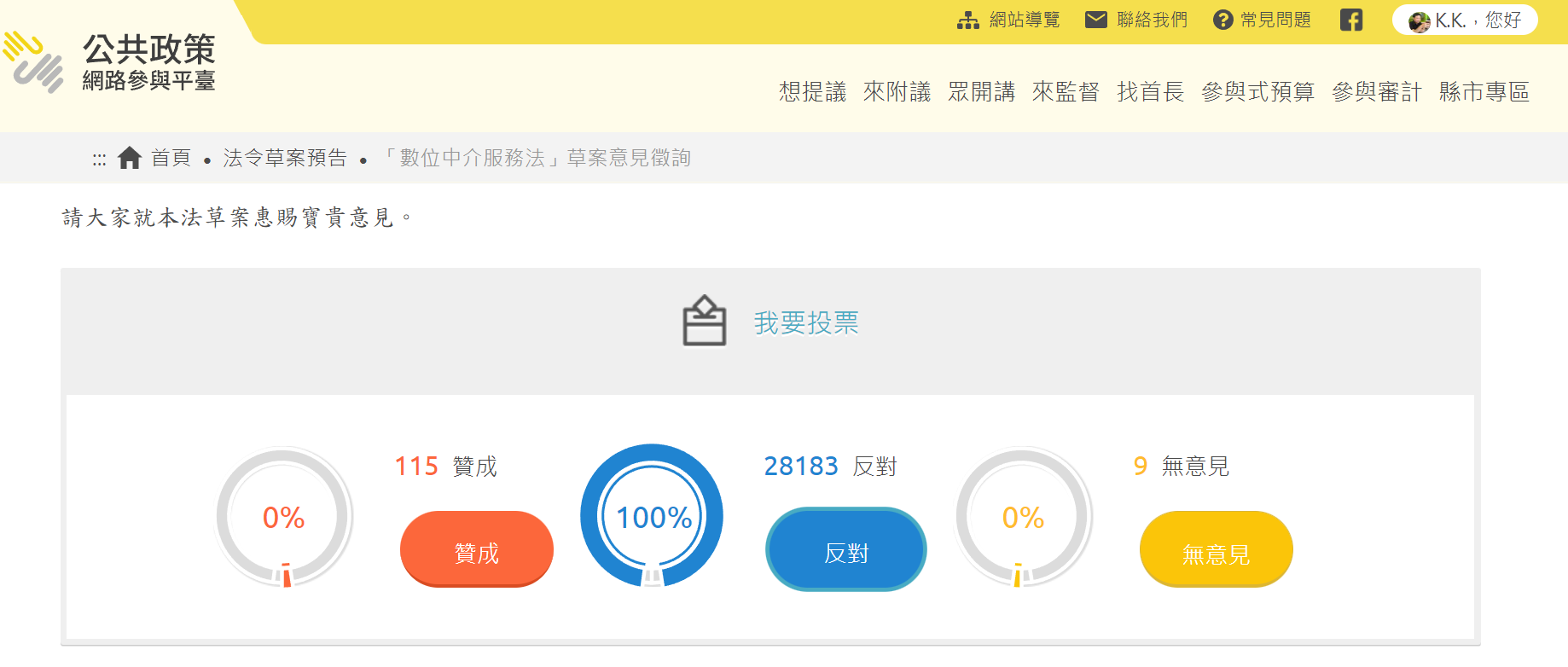Image resolution: width=1568 pixels, height=667 pixels.
Task: Click the question mark icon for 常見問題
Action: pos(1223,20)
